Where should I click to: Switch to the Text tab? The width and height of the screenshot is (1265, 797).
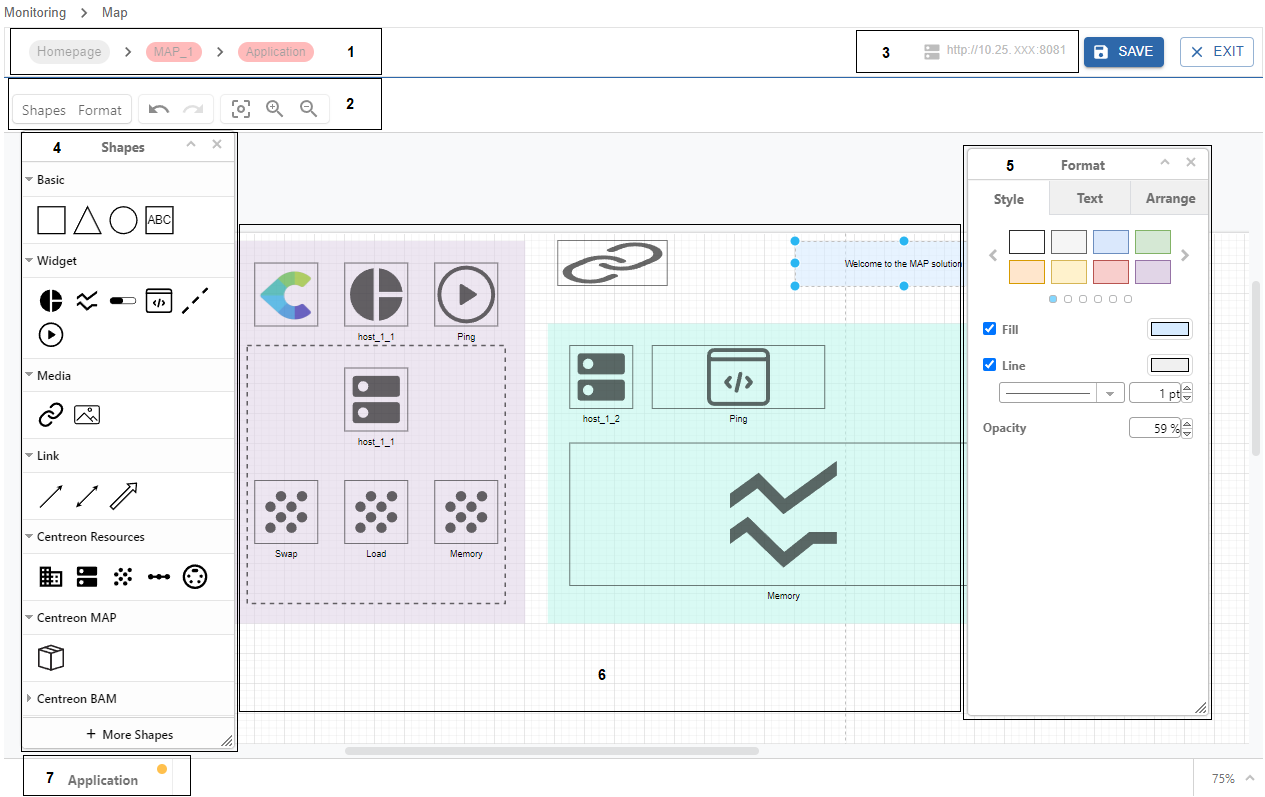point(1089,198)
